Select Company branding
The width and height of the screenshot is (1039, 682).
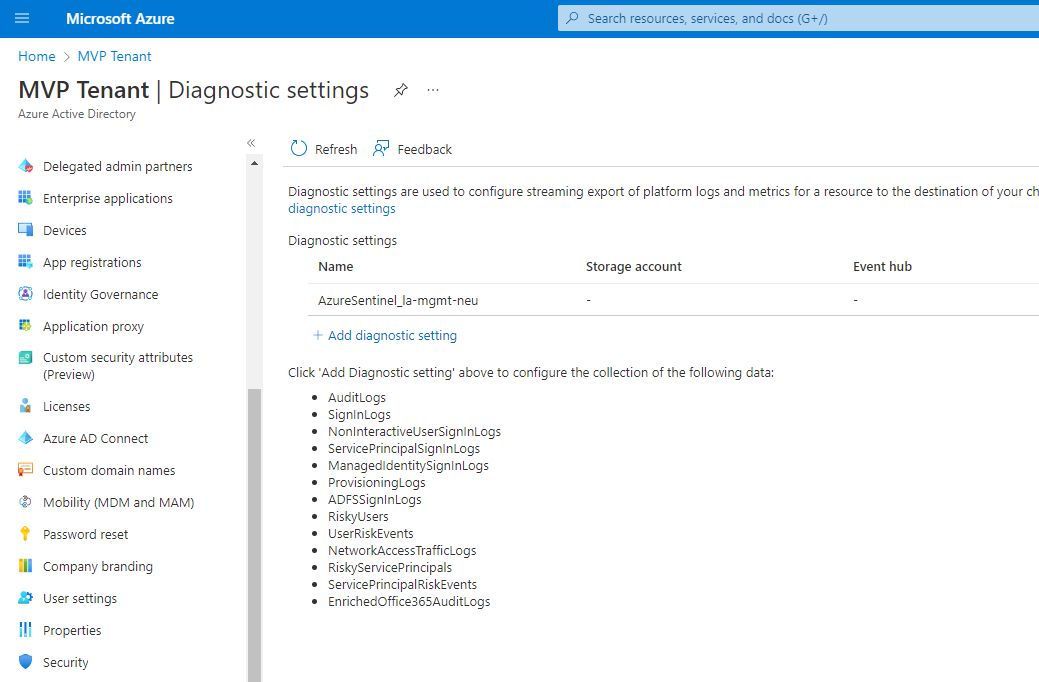(x=98, y=565)
